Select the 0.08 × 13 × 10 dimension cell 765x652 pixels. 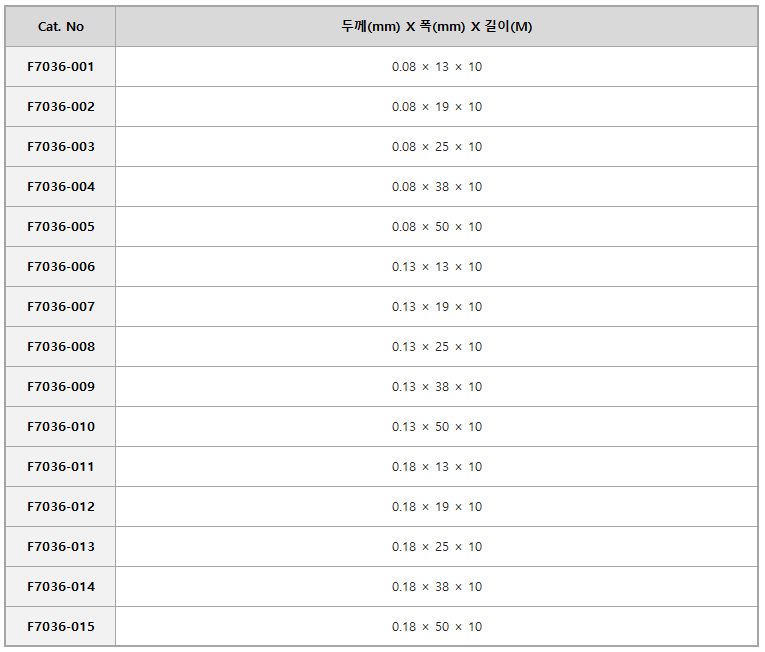coord(437,67)
